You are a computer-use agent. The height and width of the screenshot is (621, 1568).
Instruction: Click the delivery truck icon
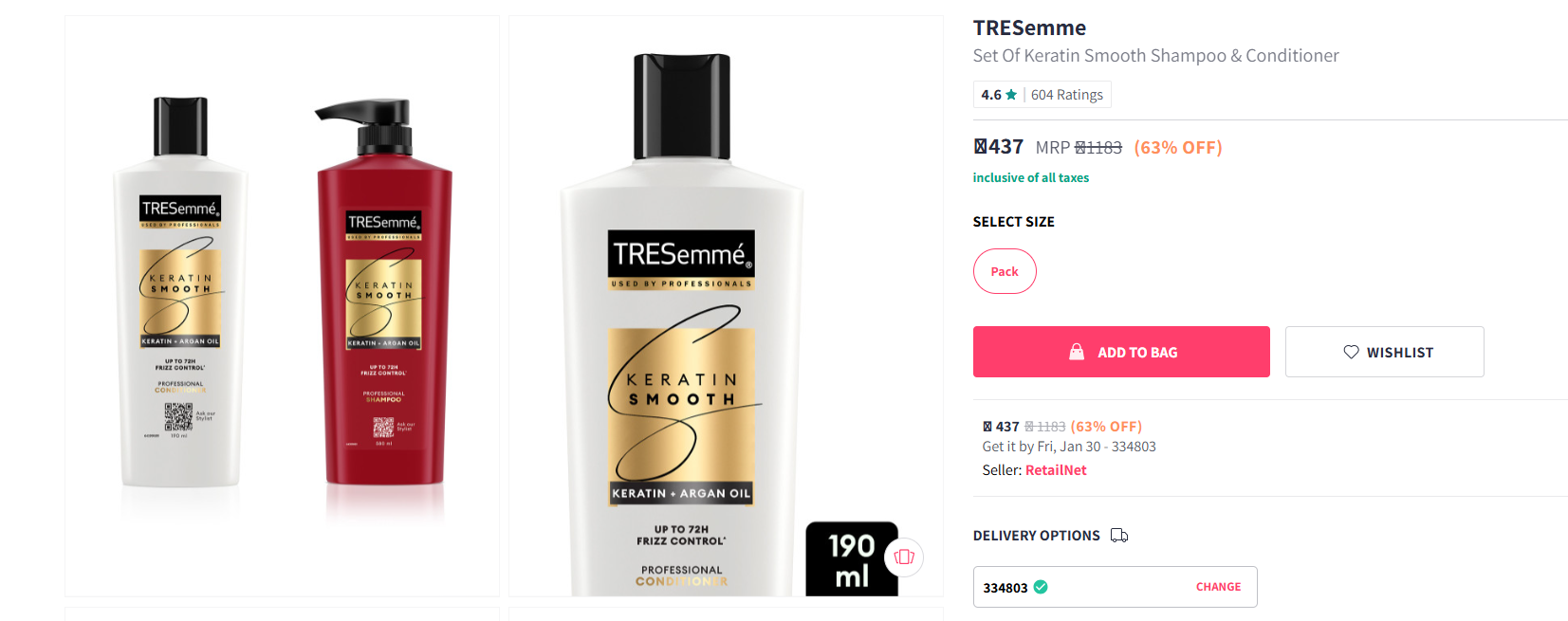[1119, 536]
